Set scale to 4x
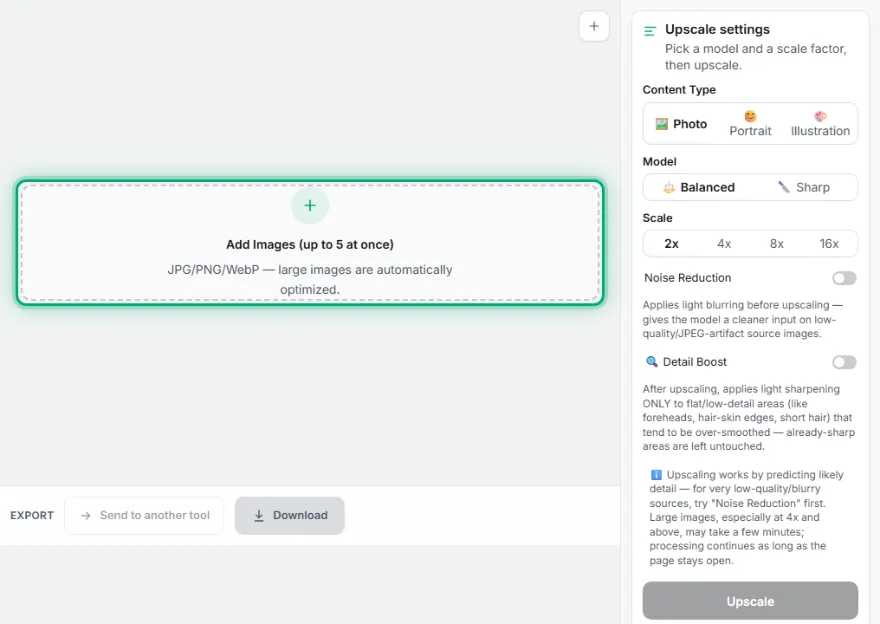 point(724,244)
